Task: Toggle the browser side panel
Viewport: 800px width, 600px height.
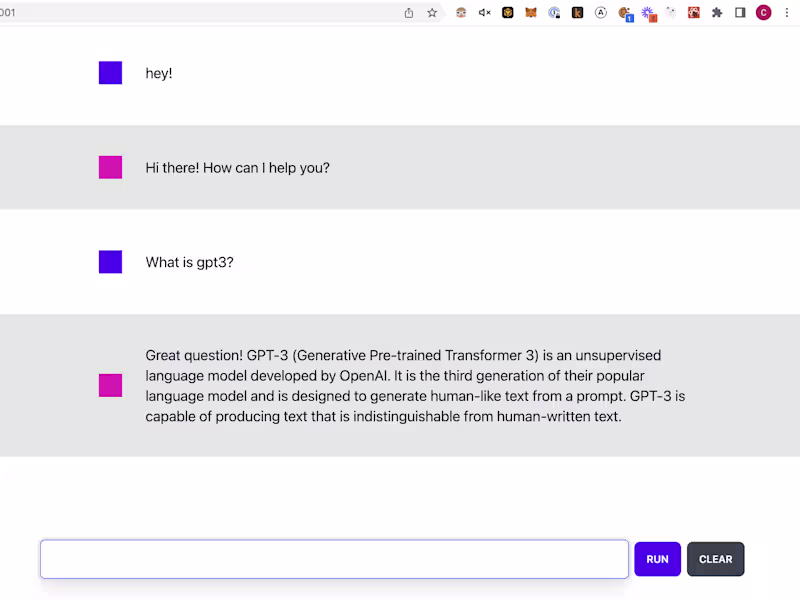Action: click(x=740, y=13)
